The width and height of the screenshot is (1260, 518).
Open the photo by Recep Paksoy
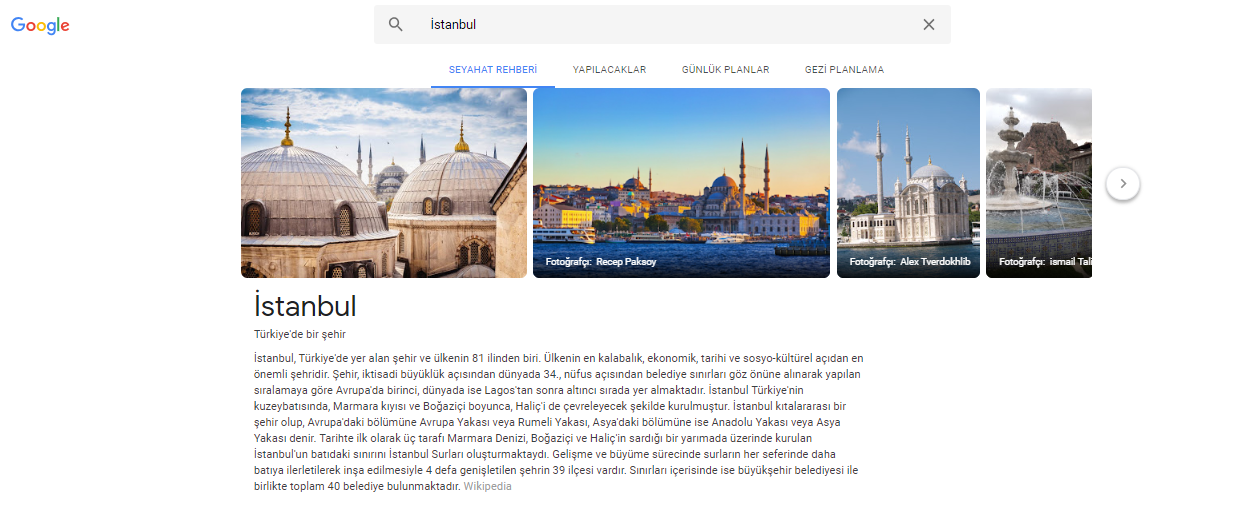(681, 183)
